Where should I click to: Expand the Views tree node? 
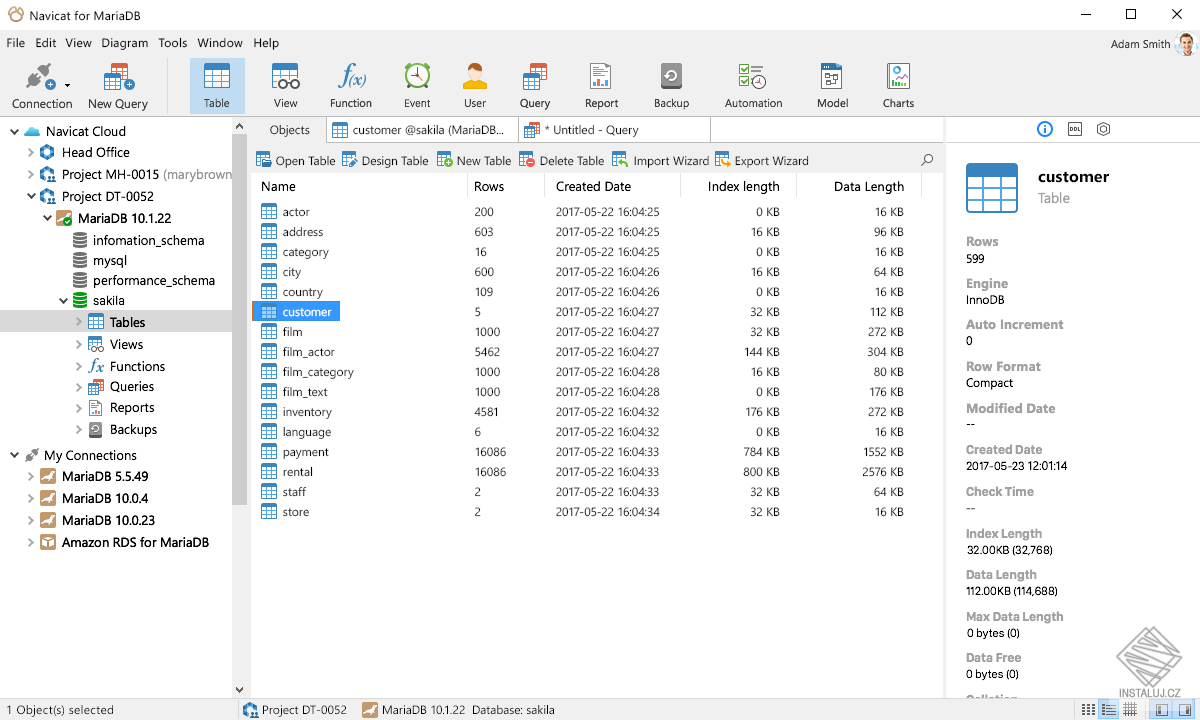(79, 344)
